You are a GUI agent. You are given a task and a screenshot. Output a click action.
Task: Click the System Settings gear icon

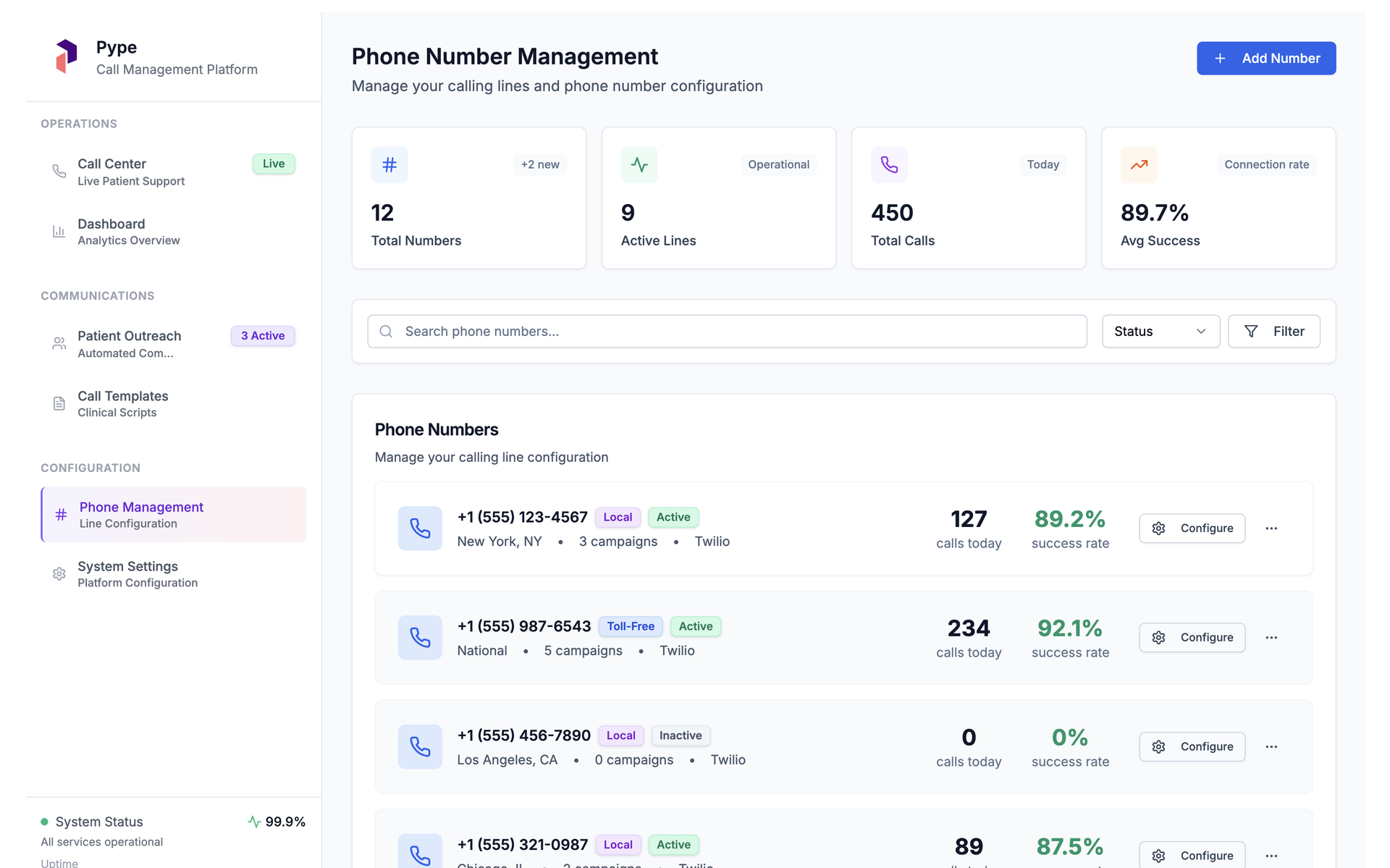coord(59,574)
